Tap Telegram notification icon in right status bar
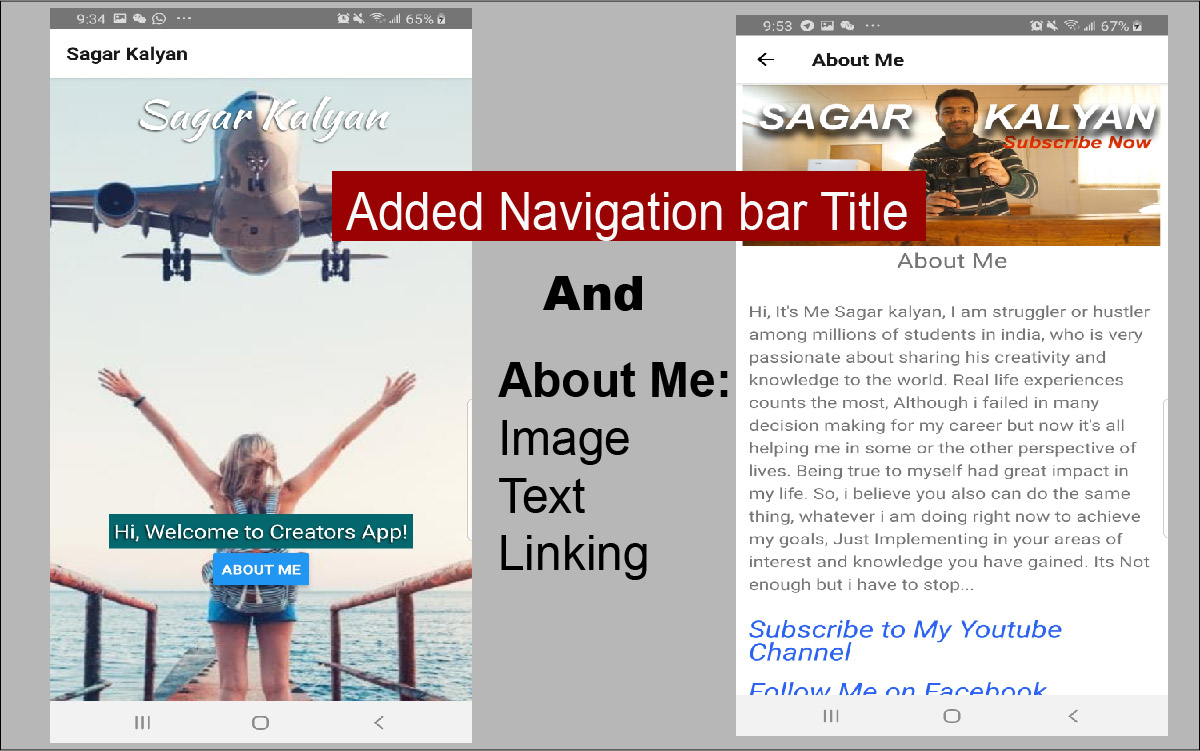This screenshot has width=1200, height=751. tap(807, 26)
